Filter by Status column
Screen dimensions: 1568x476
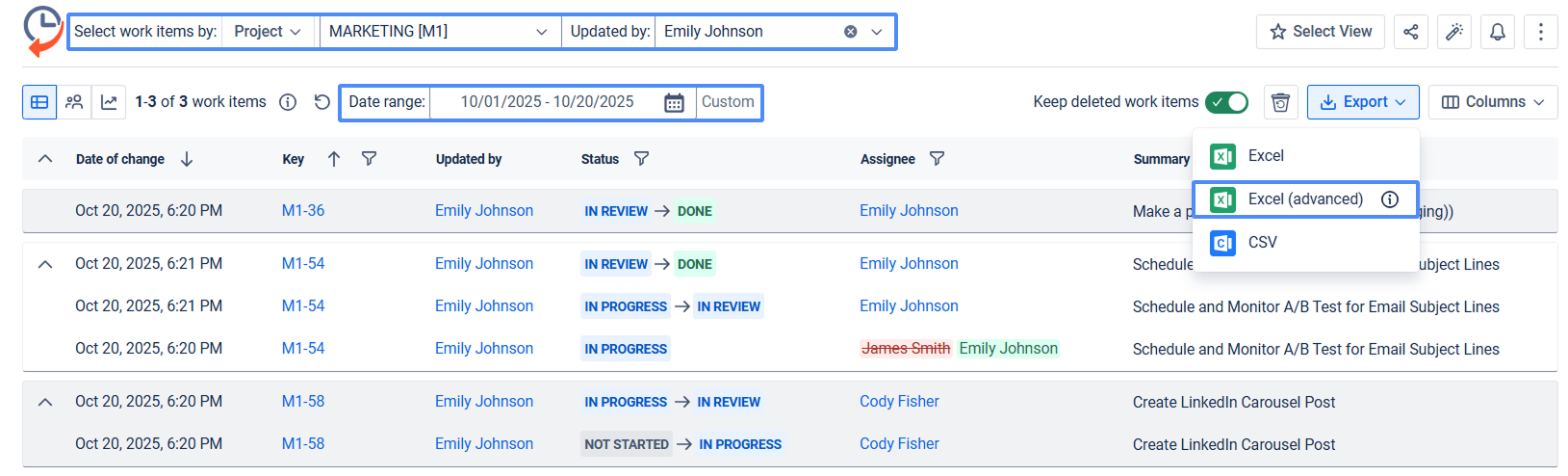tap(641, 159)
